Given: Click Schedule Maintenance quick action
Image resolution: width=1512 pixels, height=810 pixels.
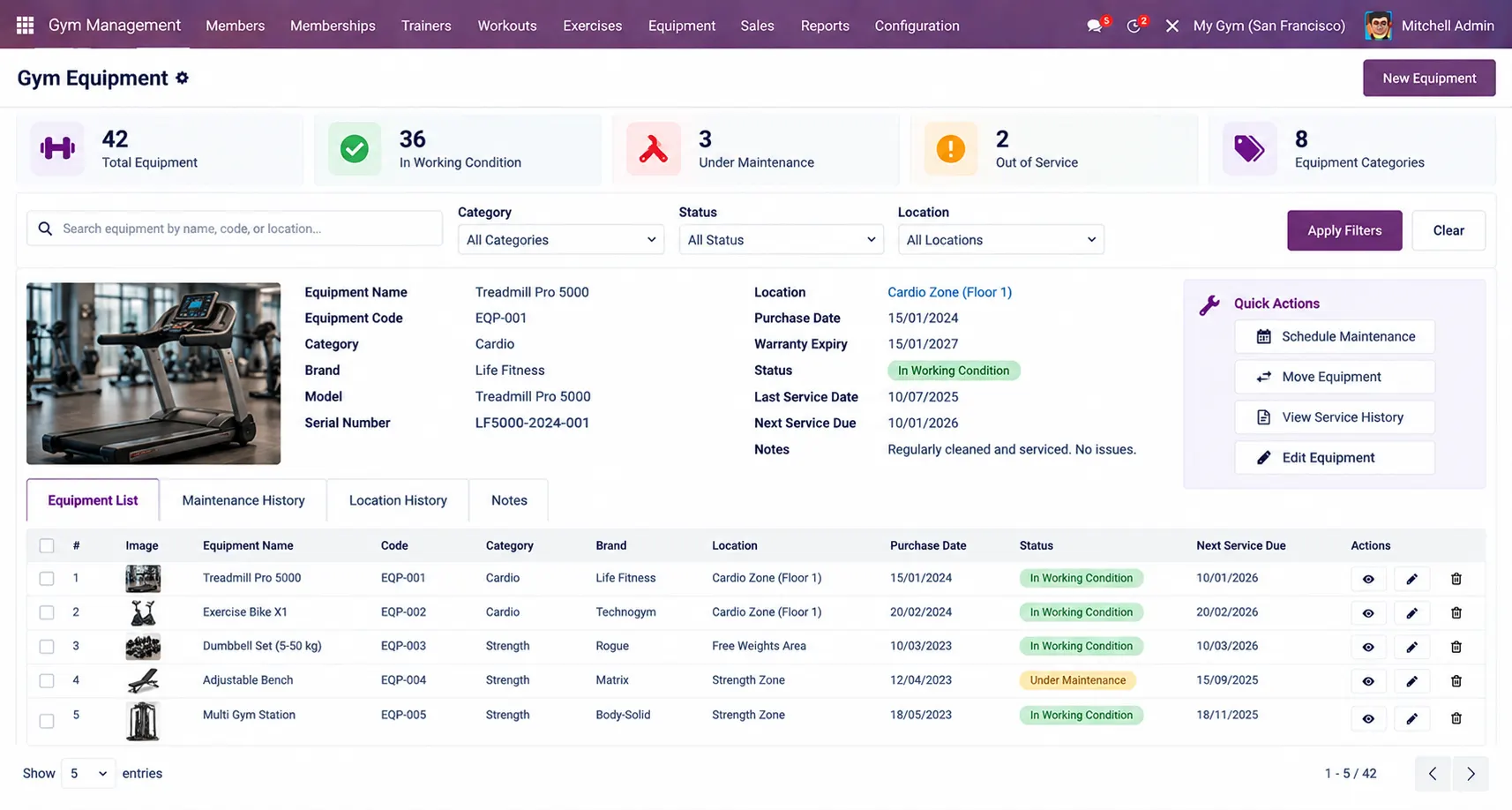Looking at the screenshot, I should (x=1335, y=336).
